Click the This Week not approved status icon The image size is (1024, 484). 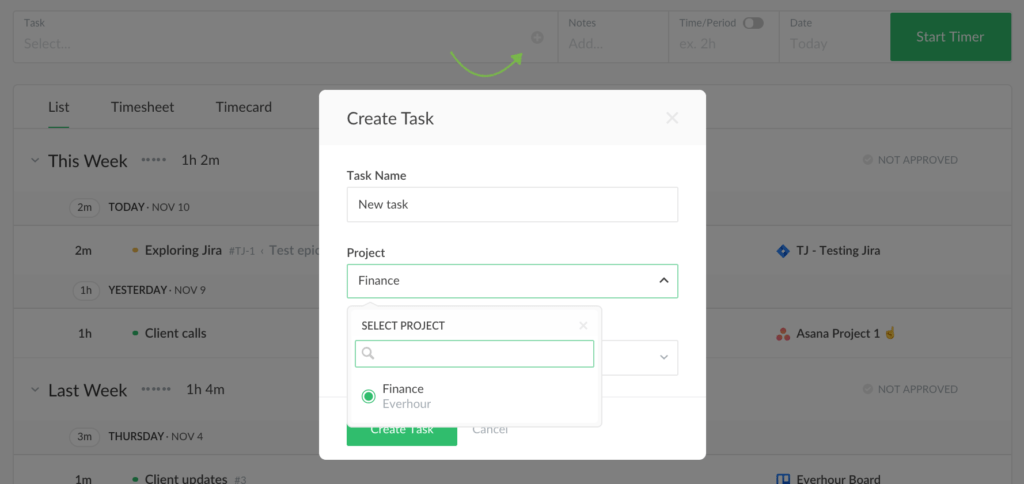[868, 160]
